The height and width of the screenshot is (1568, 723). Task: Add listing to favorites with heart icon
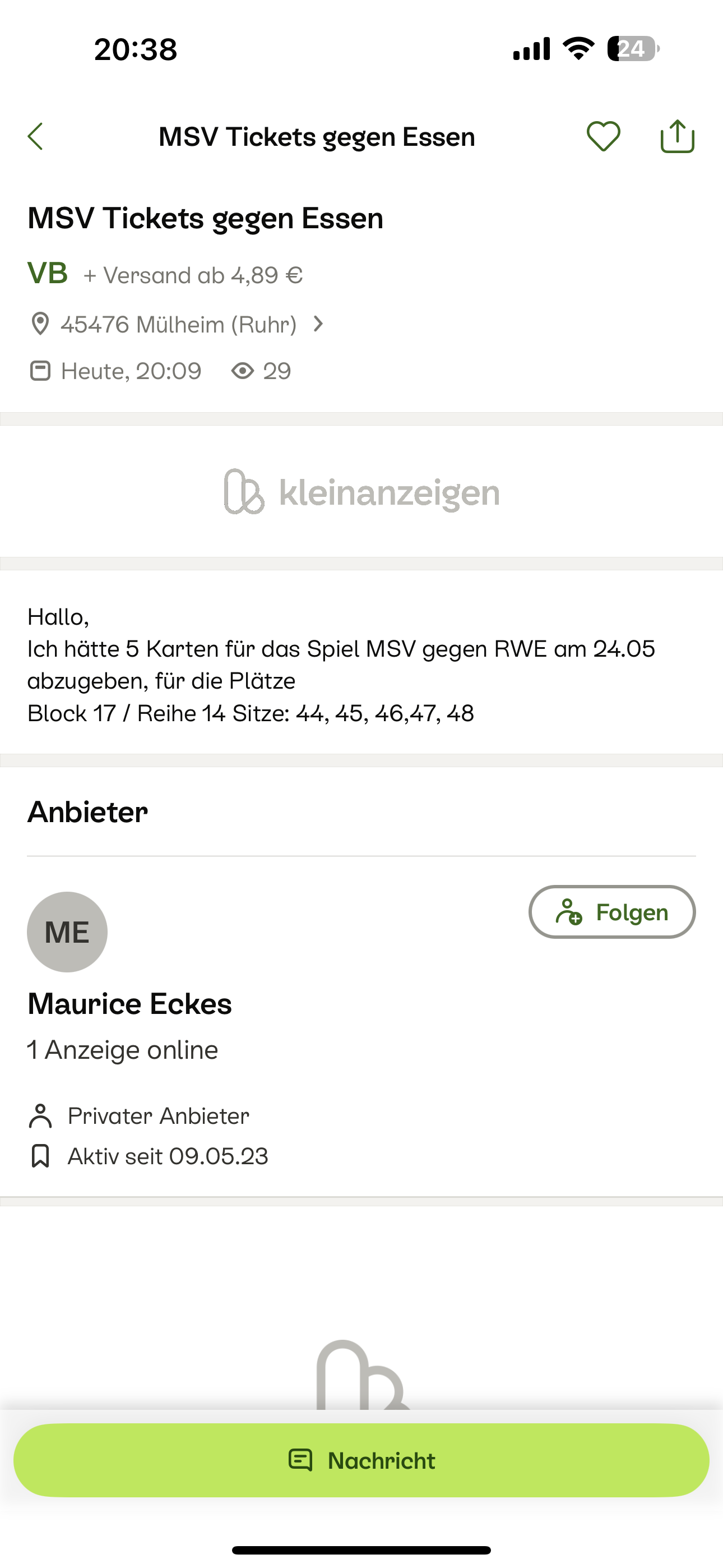603,136
